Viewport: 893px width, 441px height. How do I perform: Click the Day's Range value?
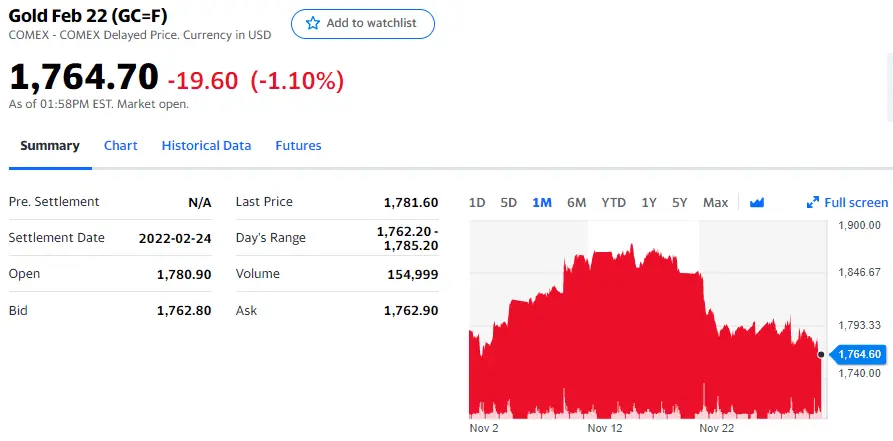[407, 238]
